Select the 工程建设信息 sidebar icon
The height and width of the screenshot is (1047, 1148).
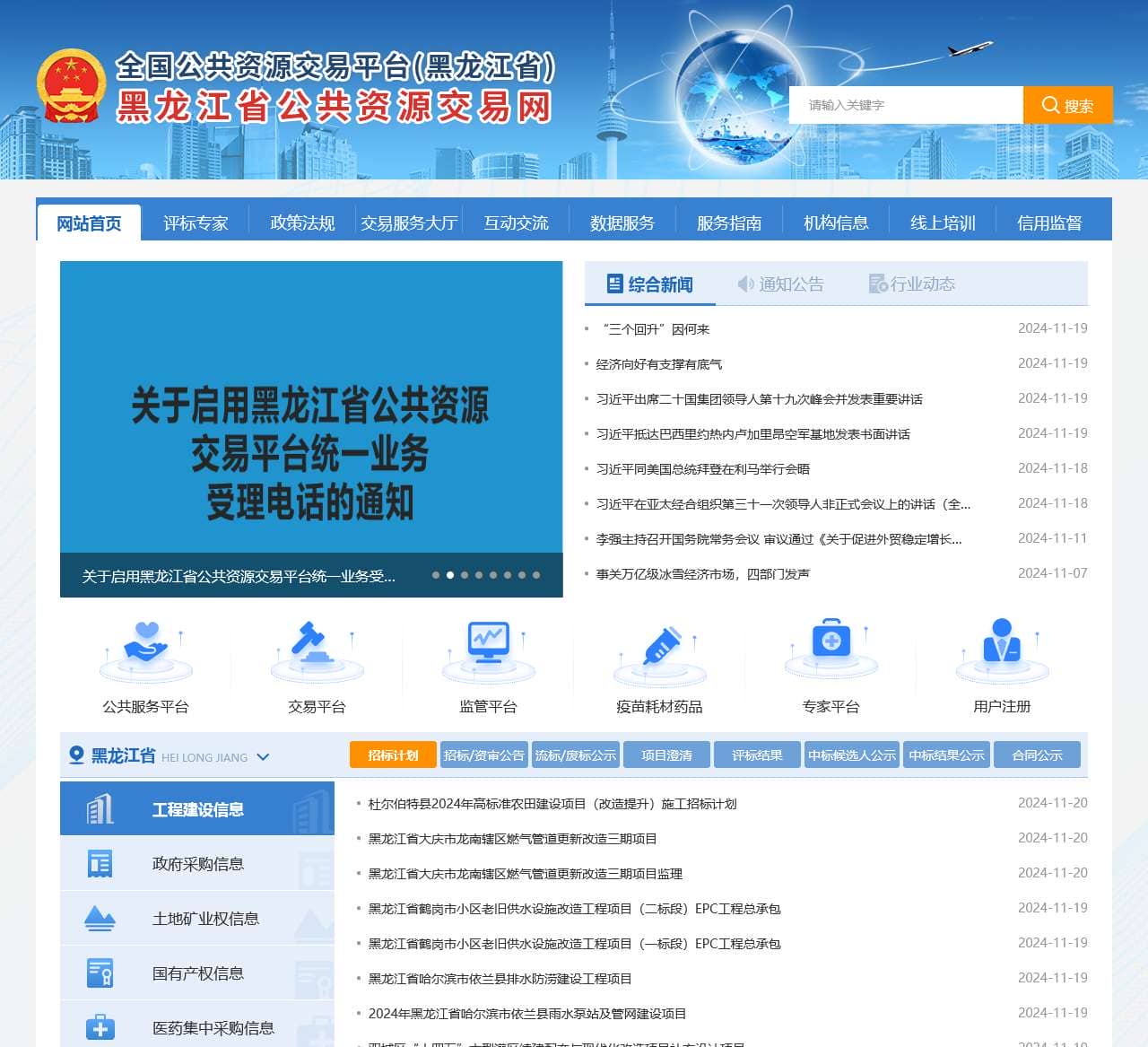(99, 808)
